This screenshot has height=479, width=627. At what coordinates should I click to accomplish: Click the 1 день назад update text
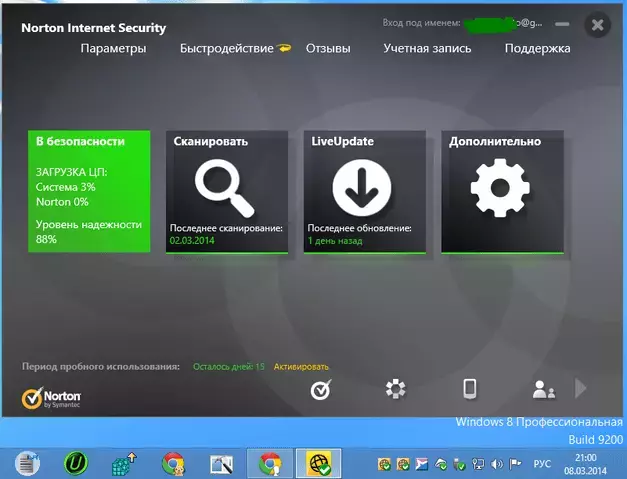[x=335, y=241]
